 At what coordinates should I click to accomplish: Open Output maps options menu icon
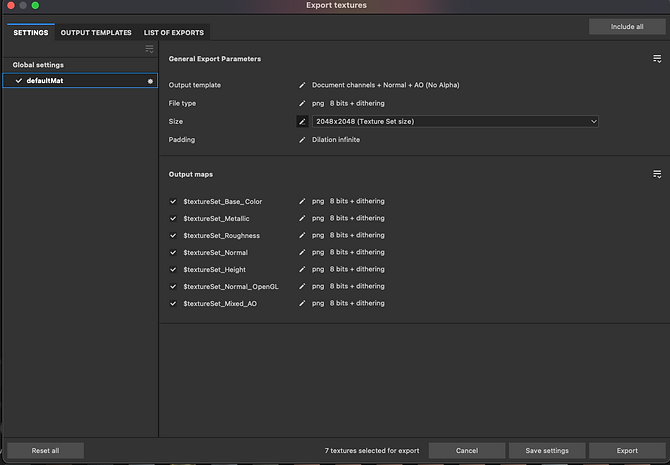point(657,174)
